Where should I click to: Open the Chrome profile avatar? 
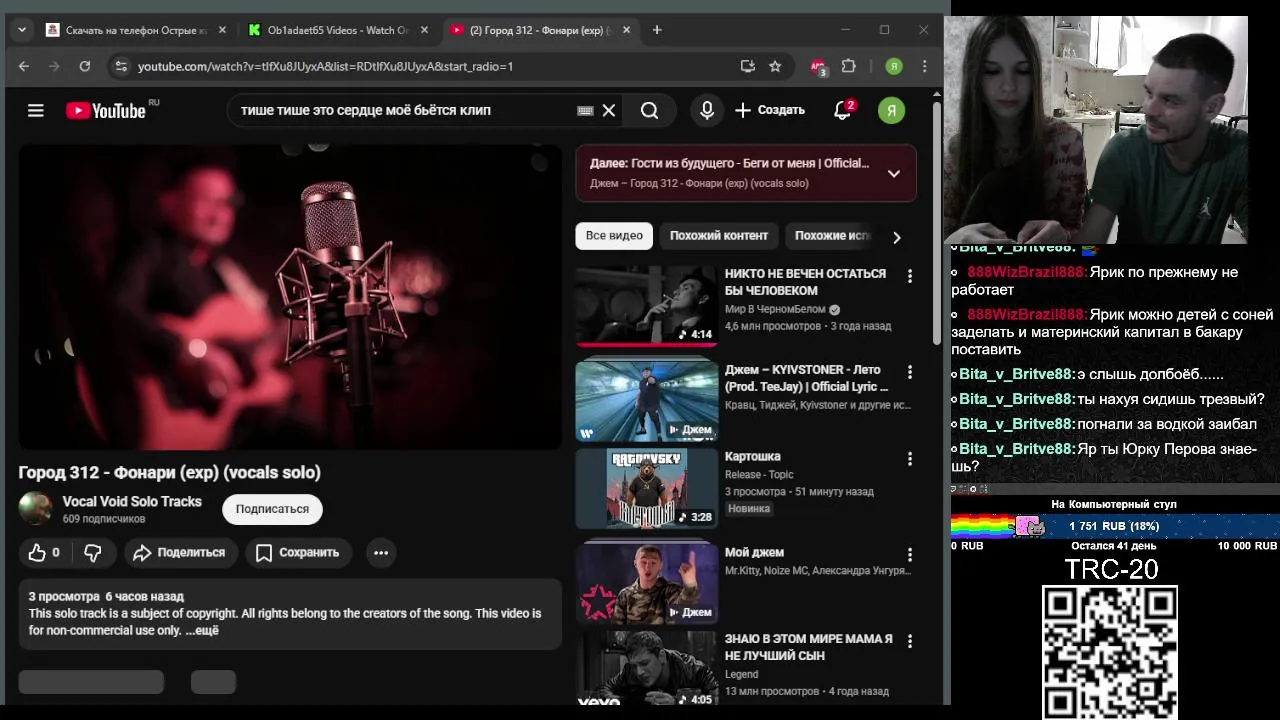pos(894,66)
